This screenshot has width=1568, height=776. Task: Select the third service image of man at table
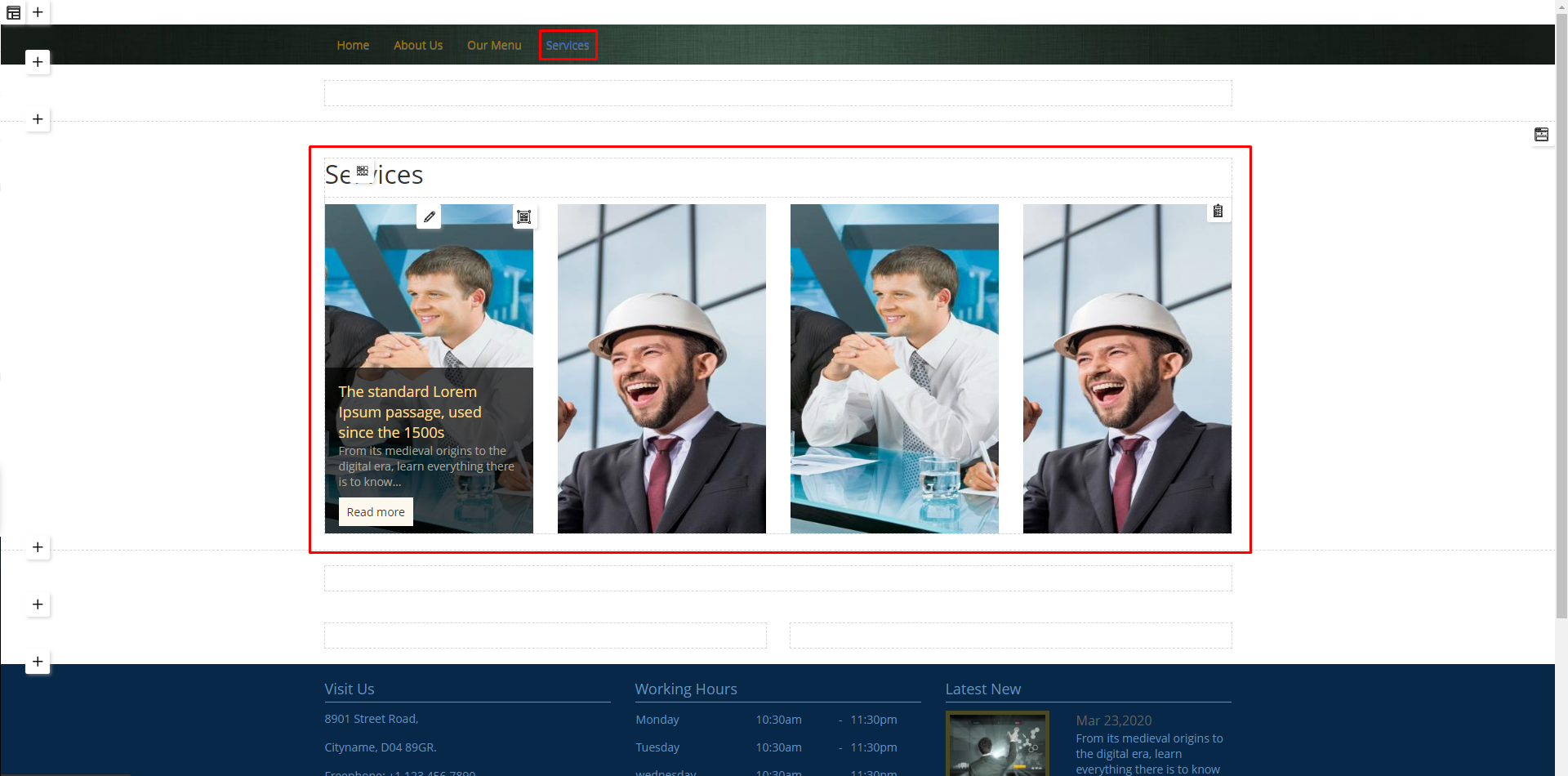(x=894, y=368)
